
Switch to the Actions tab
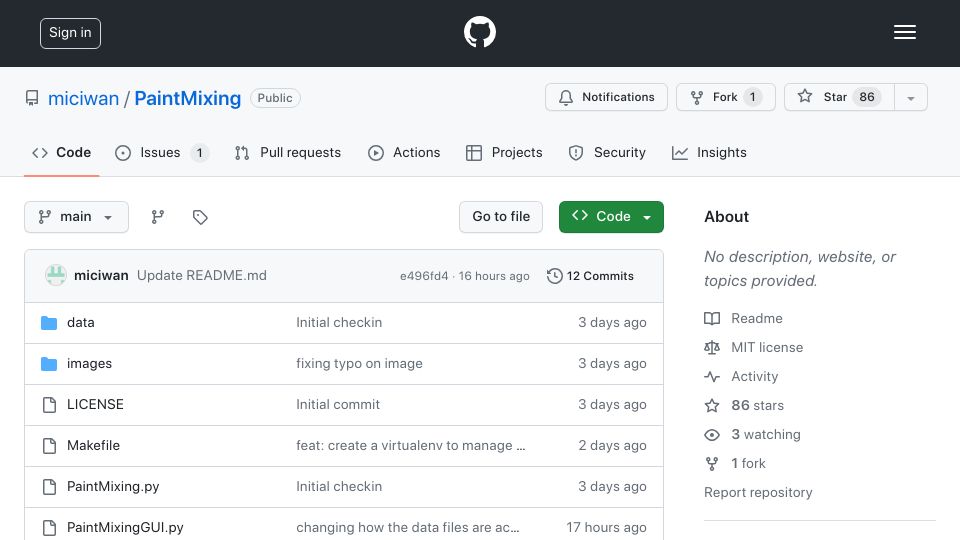pyautogui.click(x=404, y=152)
